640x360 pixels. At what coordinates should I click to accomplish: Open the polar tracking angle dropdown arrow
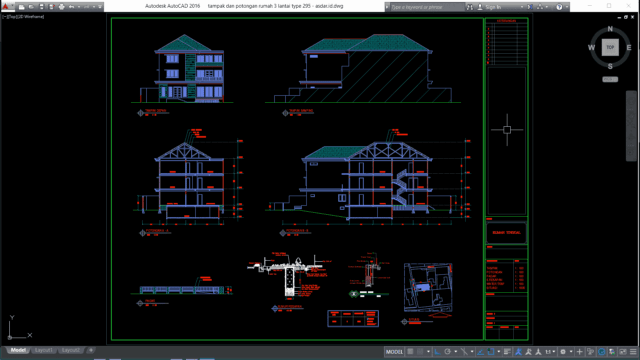(x=456, y=352)
